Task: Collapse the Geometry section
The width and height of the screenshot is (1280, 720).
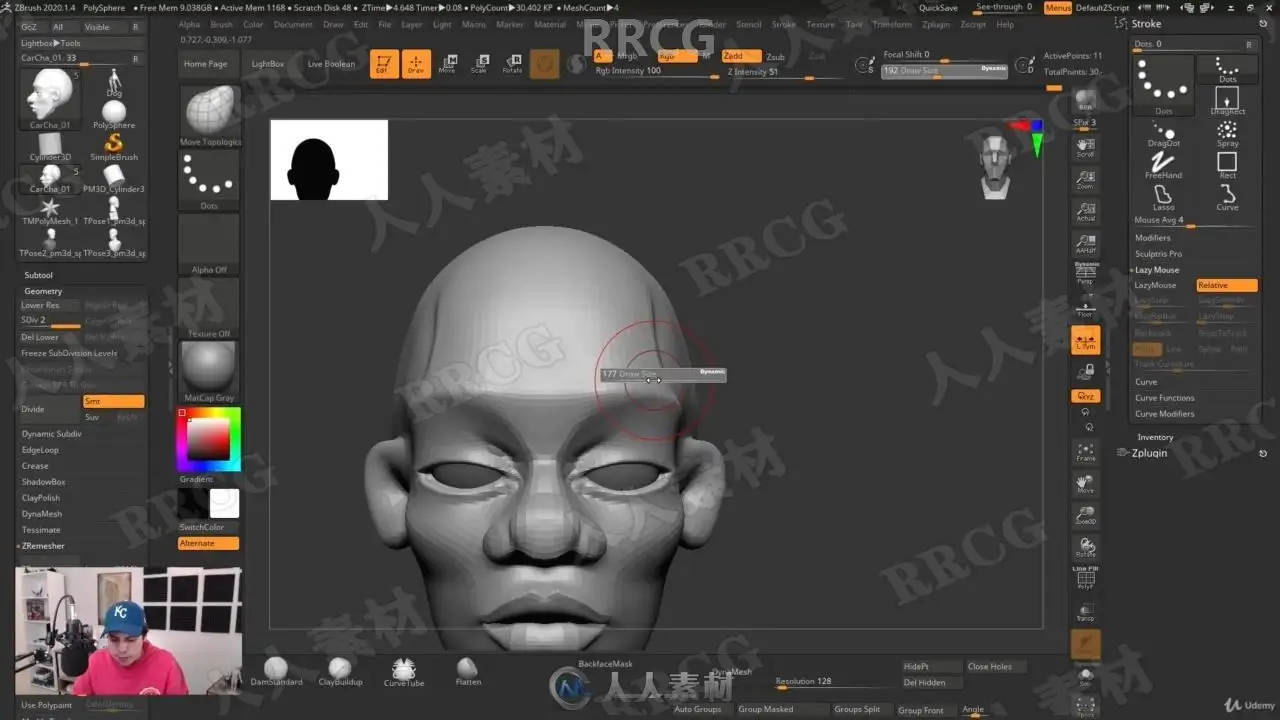Action: click(x=43, y=291)
